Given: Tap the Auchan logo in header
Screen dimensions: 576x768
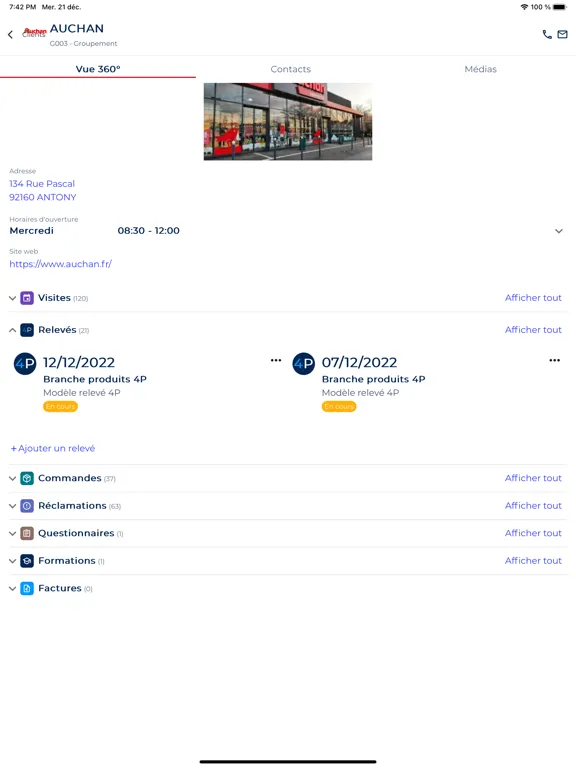Looking at the screenshot, I should click(x=34, y=32).
